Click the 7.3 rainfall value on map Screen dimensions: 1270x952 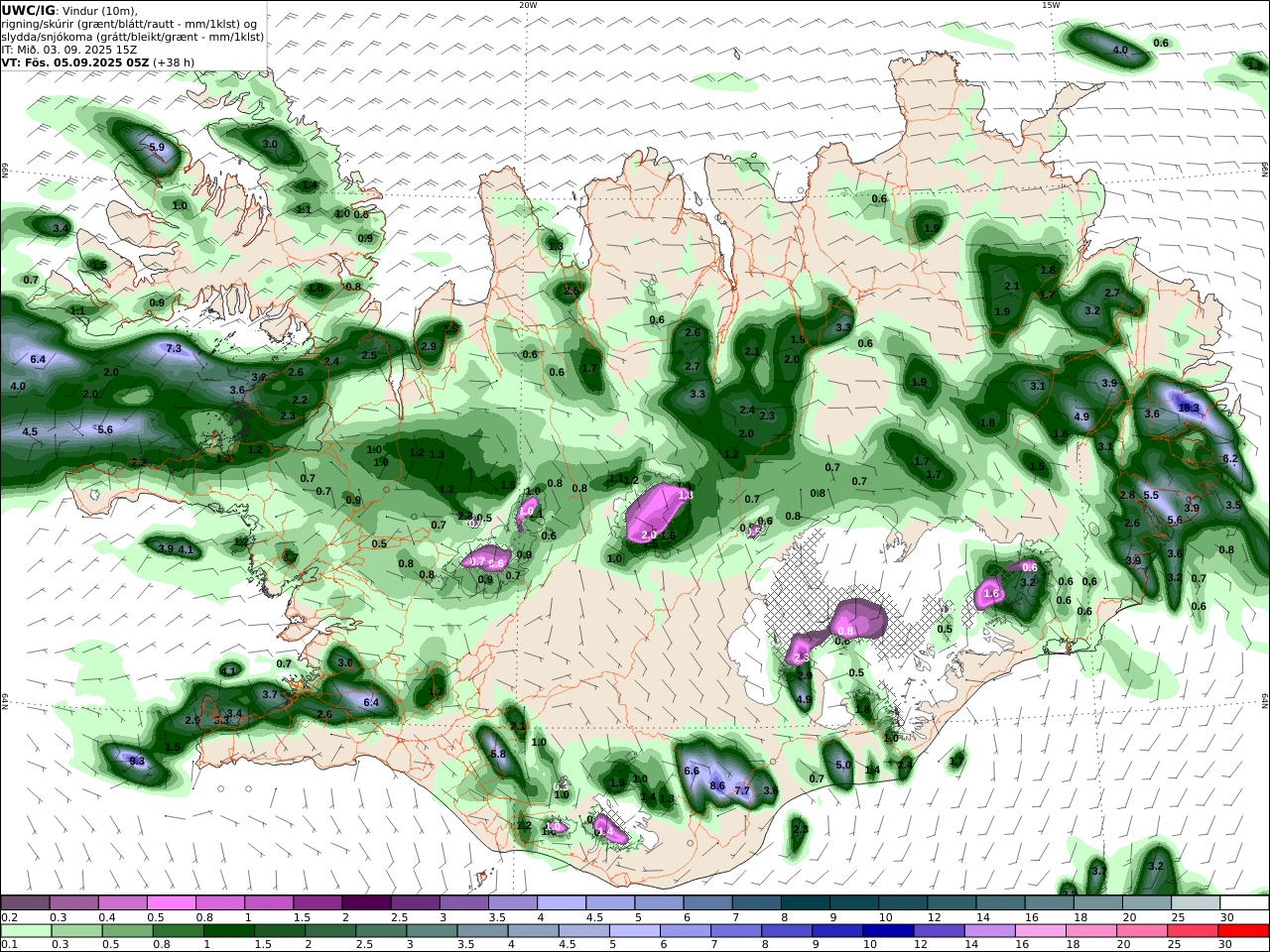[174, 348]
